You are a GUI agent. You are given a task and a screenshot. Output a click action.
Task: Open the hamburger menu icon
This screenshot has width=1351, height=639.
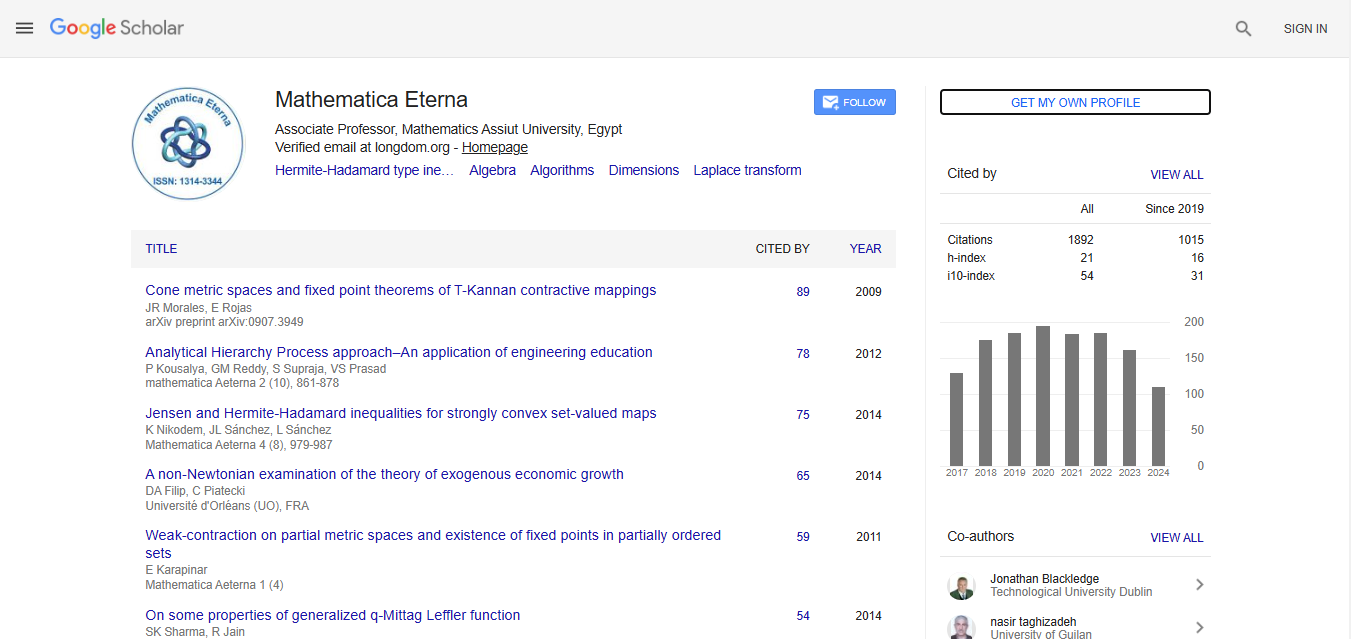pos(25,29)
